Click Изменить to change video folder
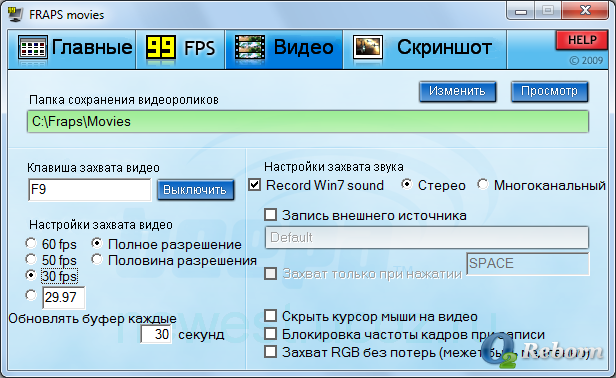The image size is (616, 378). [457, 92]
